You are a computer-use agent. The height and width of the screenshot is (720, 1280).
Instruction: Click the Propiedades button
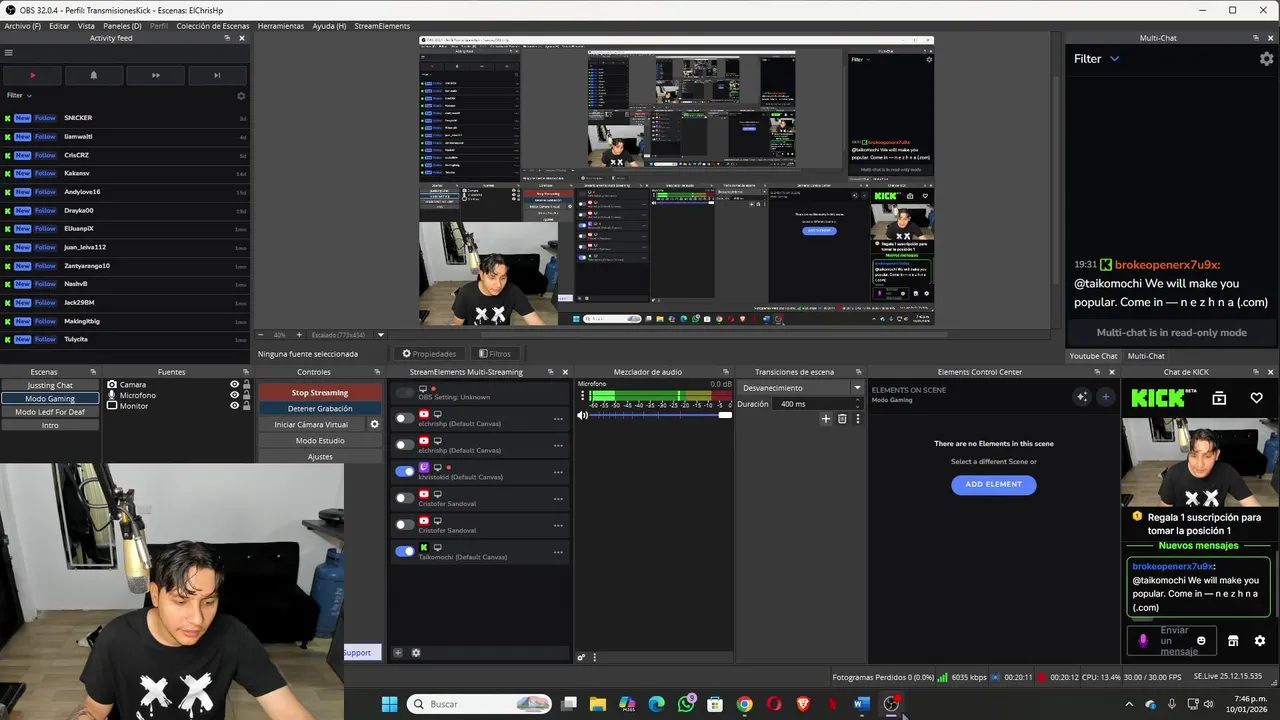coord(429,354)
